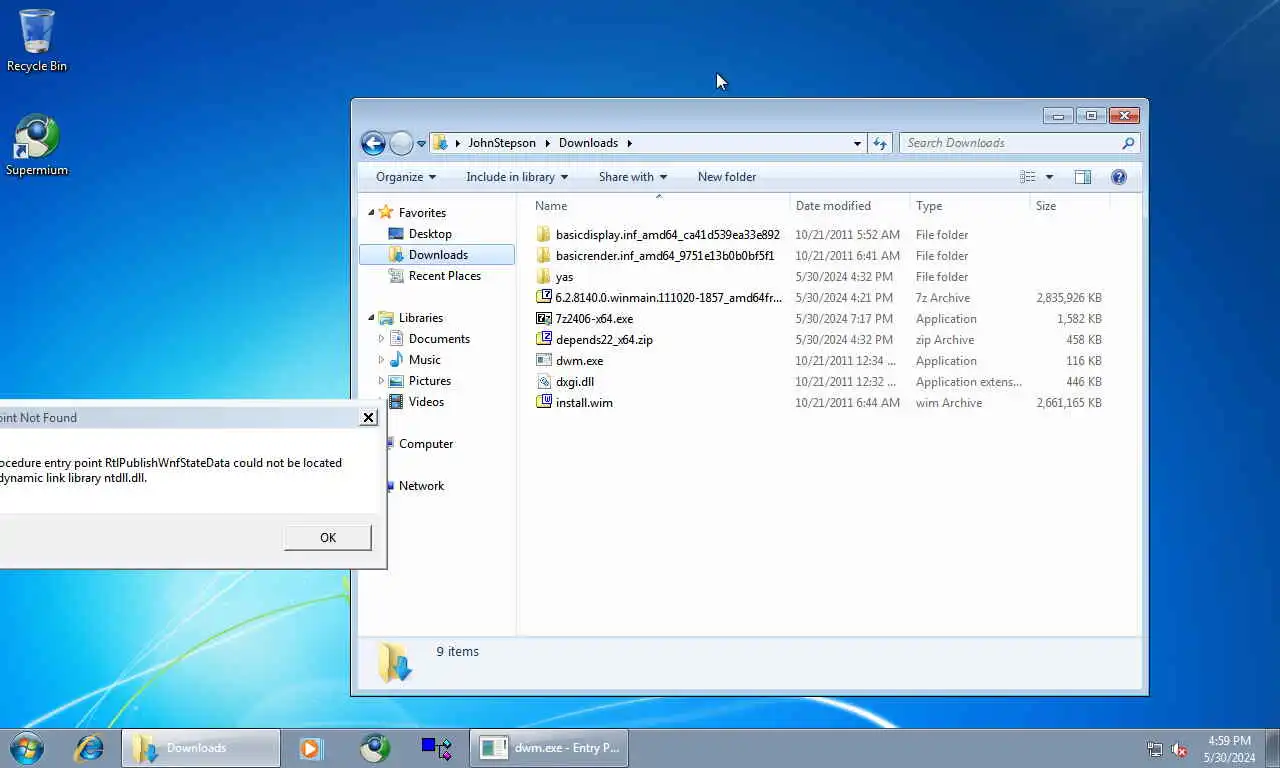Click the wim Archive type cell

point(949,403)
